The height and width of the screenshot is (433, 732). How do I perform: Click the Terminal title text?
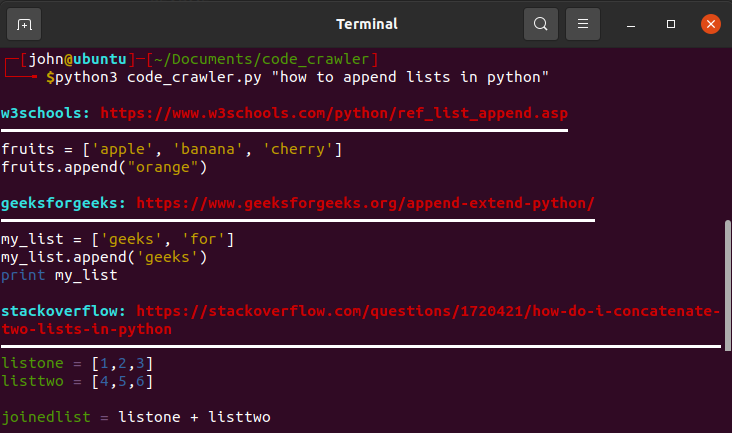pos(367,24)
